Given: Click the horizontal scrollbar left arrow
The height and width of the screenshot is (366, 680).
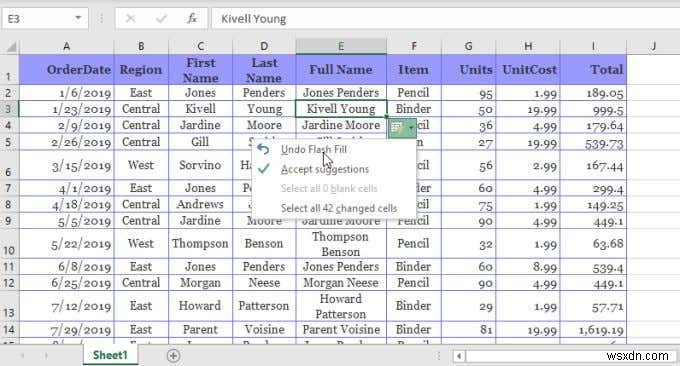Looking at the screenshot, I should point(459,356).
